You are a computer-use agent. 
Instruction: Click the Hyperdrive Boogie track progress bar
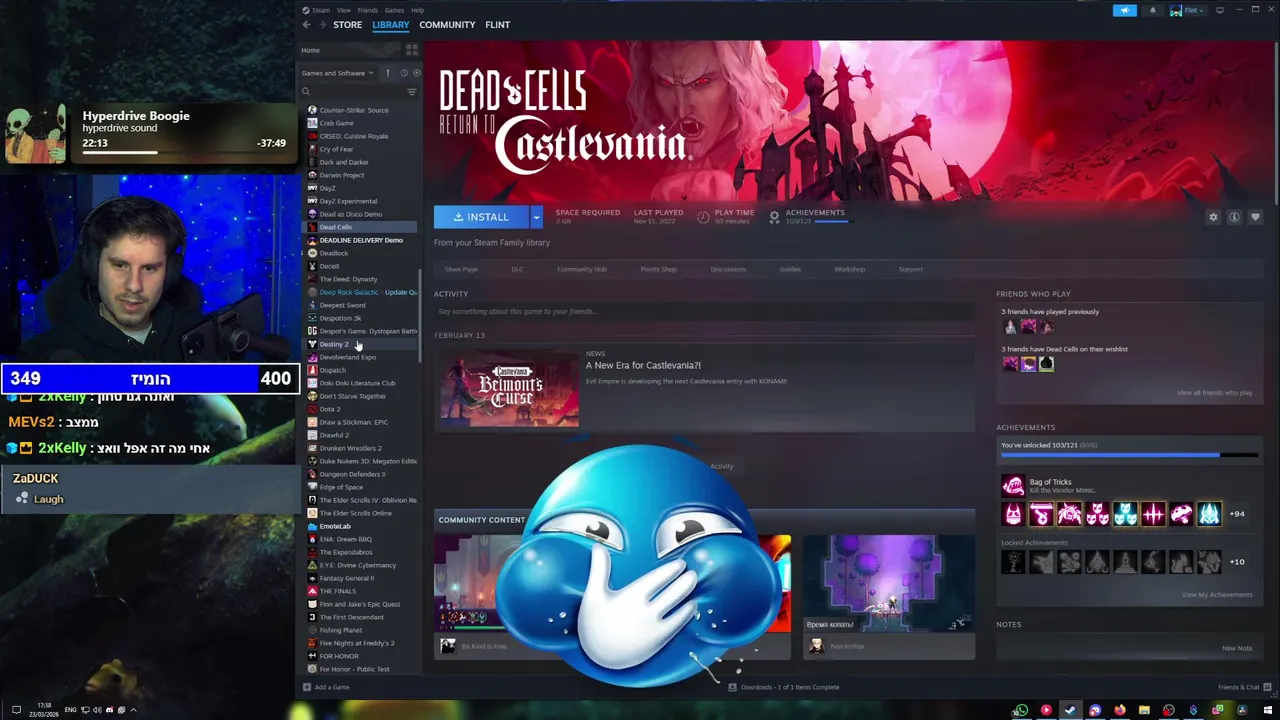184,153
